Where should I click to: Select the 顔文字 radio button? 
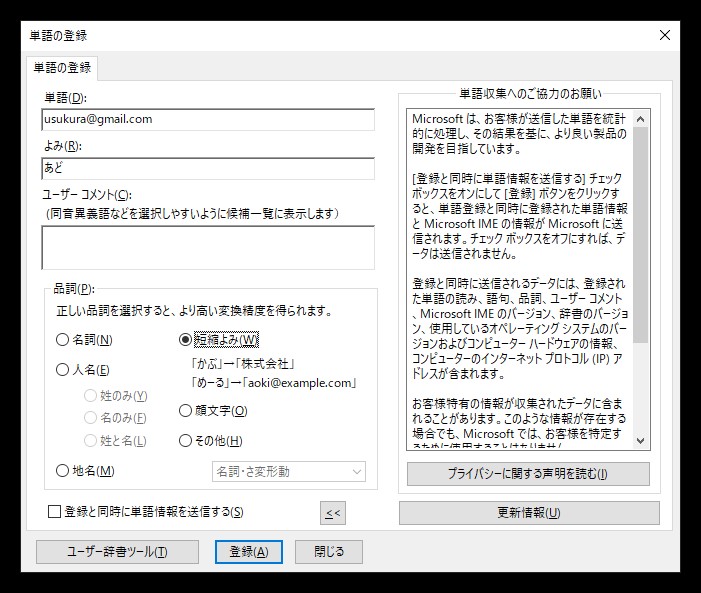pos(185,410)
